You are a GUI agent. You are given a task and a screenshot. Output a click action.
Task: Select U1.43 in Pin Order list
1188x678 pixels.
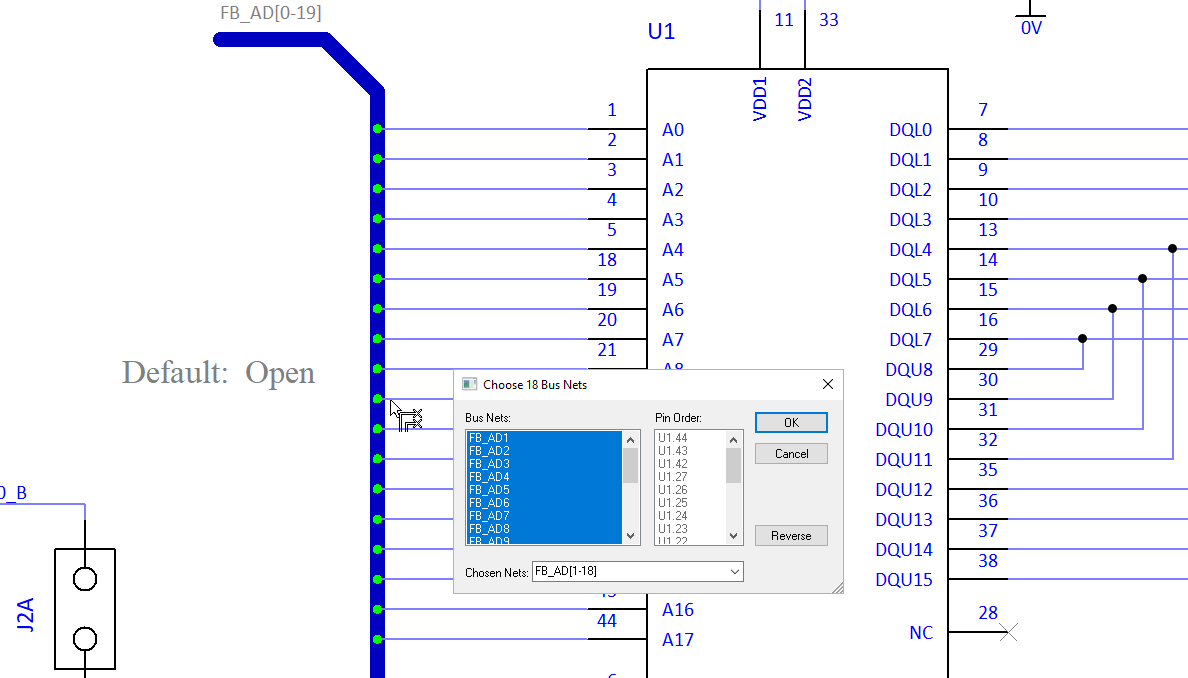(x=689, y=451)
